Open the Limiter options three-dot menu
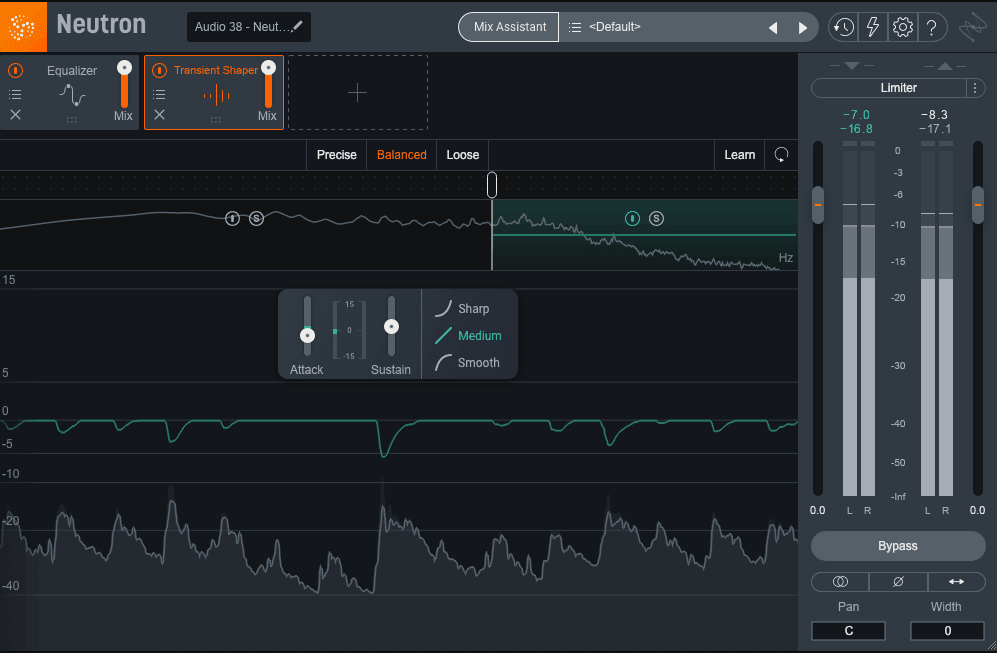 coord(975,88)
